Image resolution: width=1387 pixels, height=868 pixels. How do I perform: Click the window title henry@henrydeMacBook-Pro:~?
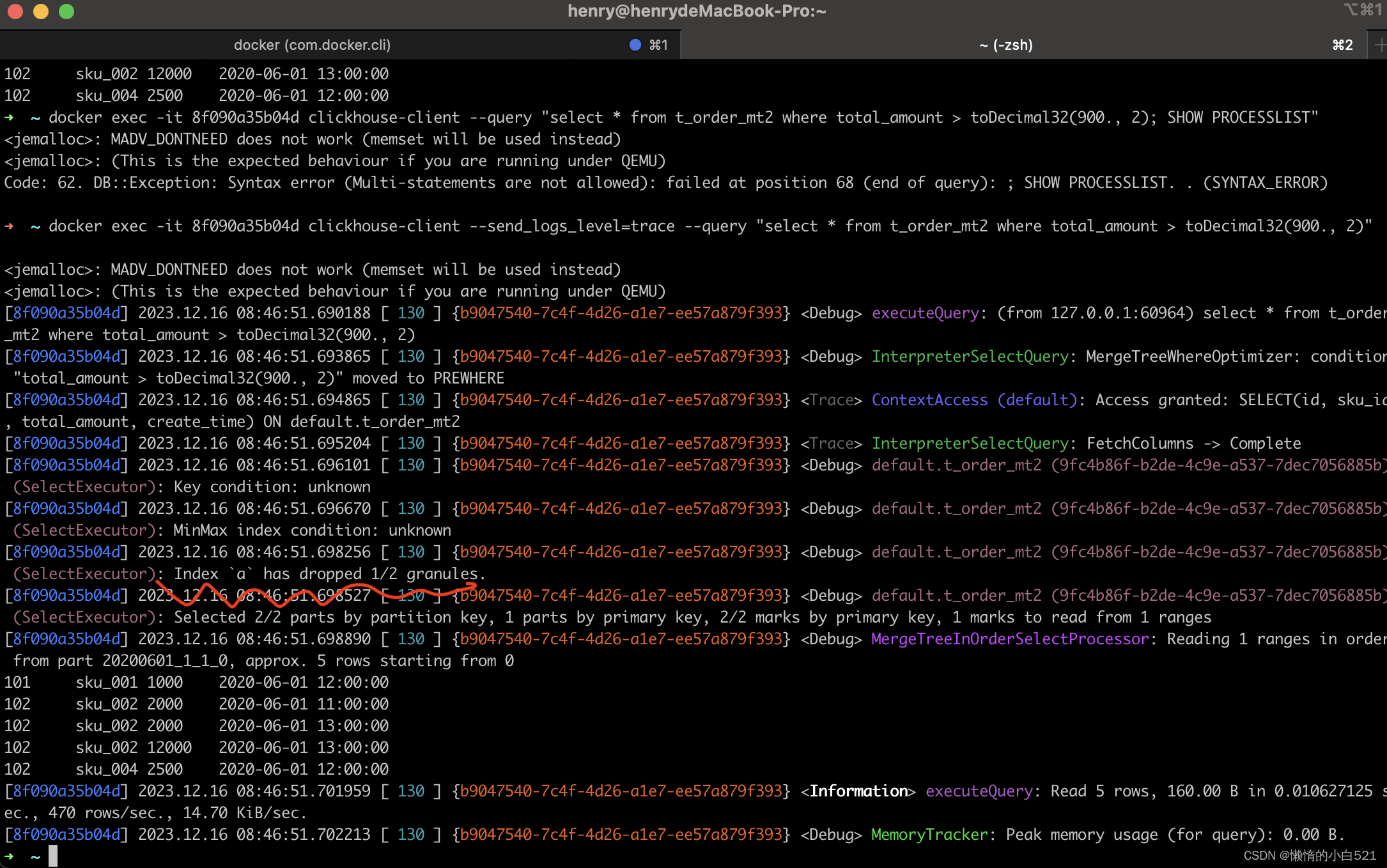(697, 11)
